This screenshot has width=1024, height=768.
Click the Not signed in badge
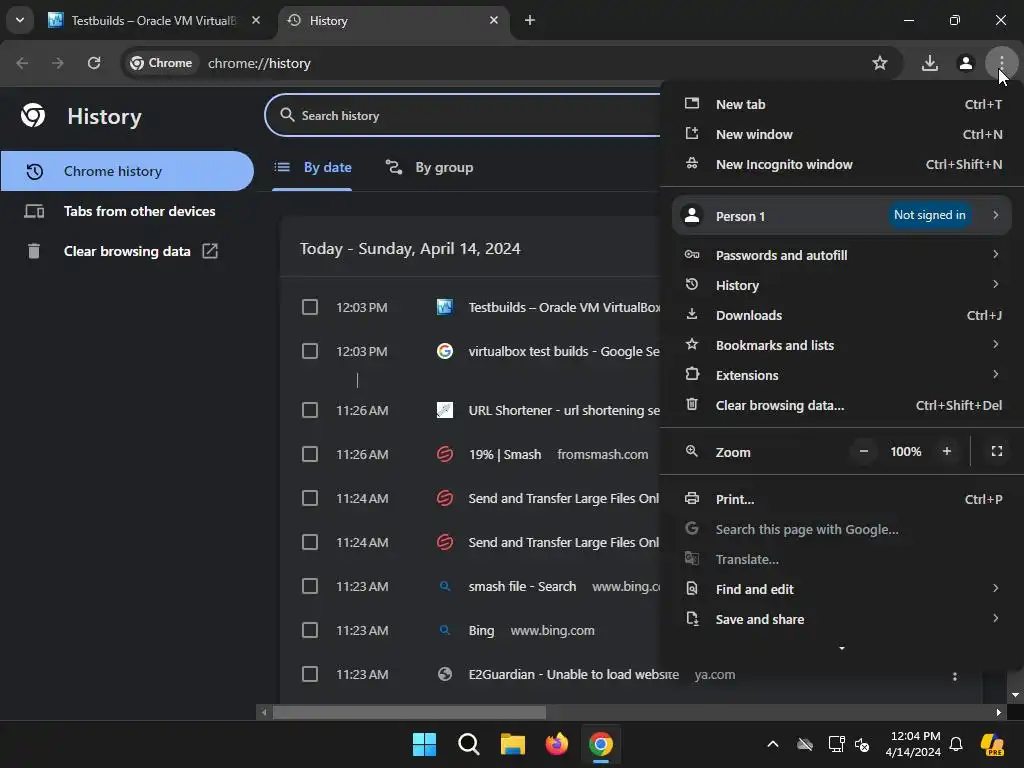[929, 216]
